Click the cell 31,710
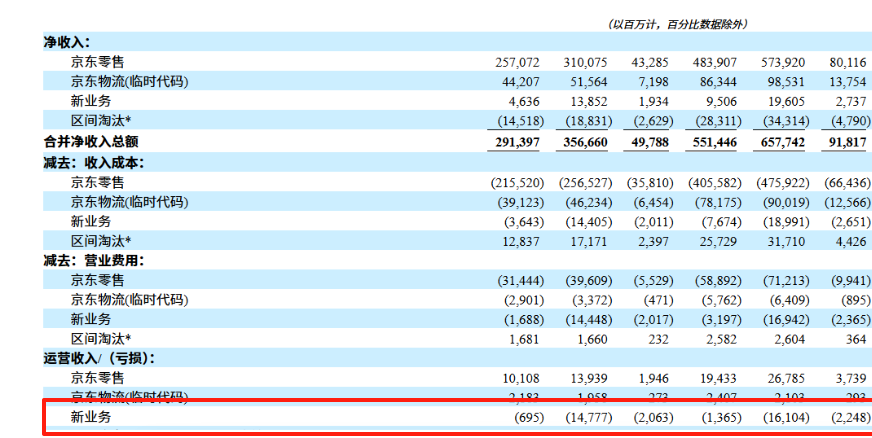 coord(786,242)
